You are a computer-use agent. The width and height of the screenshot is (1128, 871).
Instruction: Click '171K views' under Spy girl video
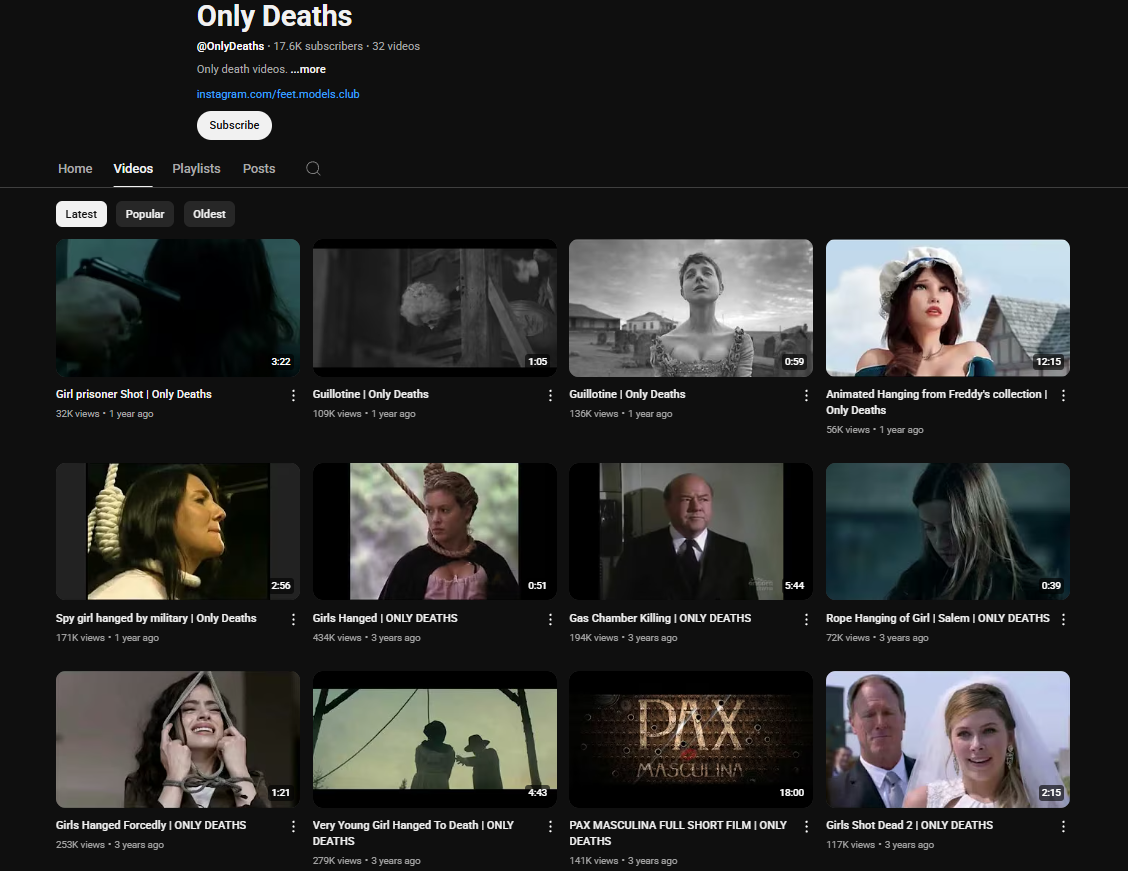pos(80,637)
